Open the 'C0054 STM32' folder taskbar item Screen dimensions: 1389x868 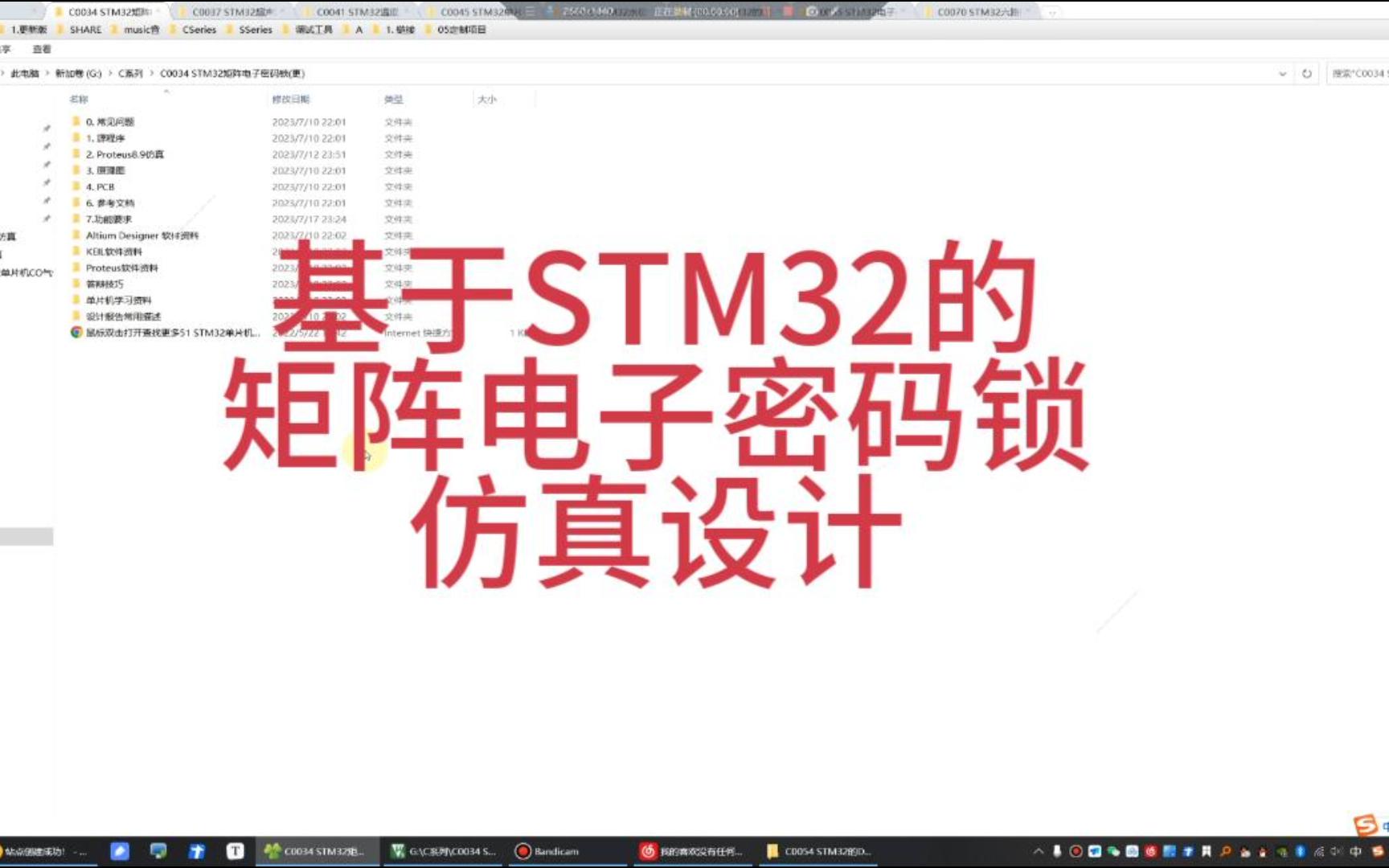point(818,851)
